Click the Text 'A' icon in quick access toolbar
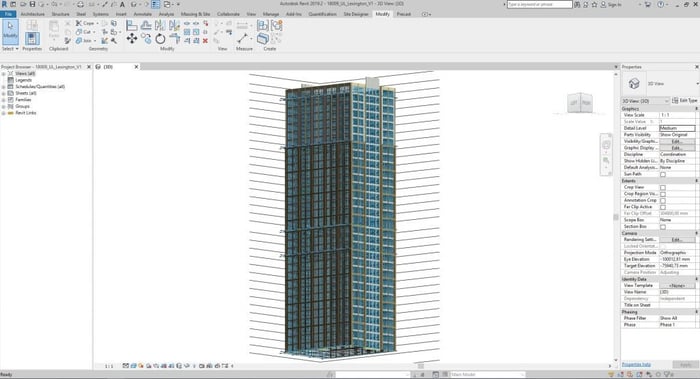 (x=122, y=4)
